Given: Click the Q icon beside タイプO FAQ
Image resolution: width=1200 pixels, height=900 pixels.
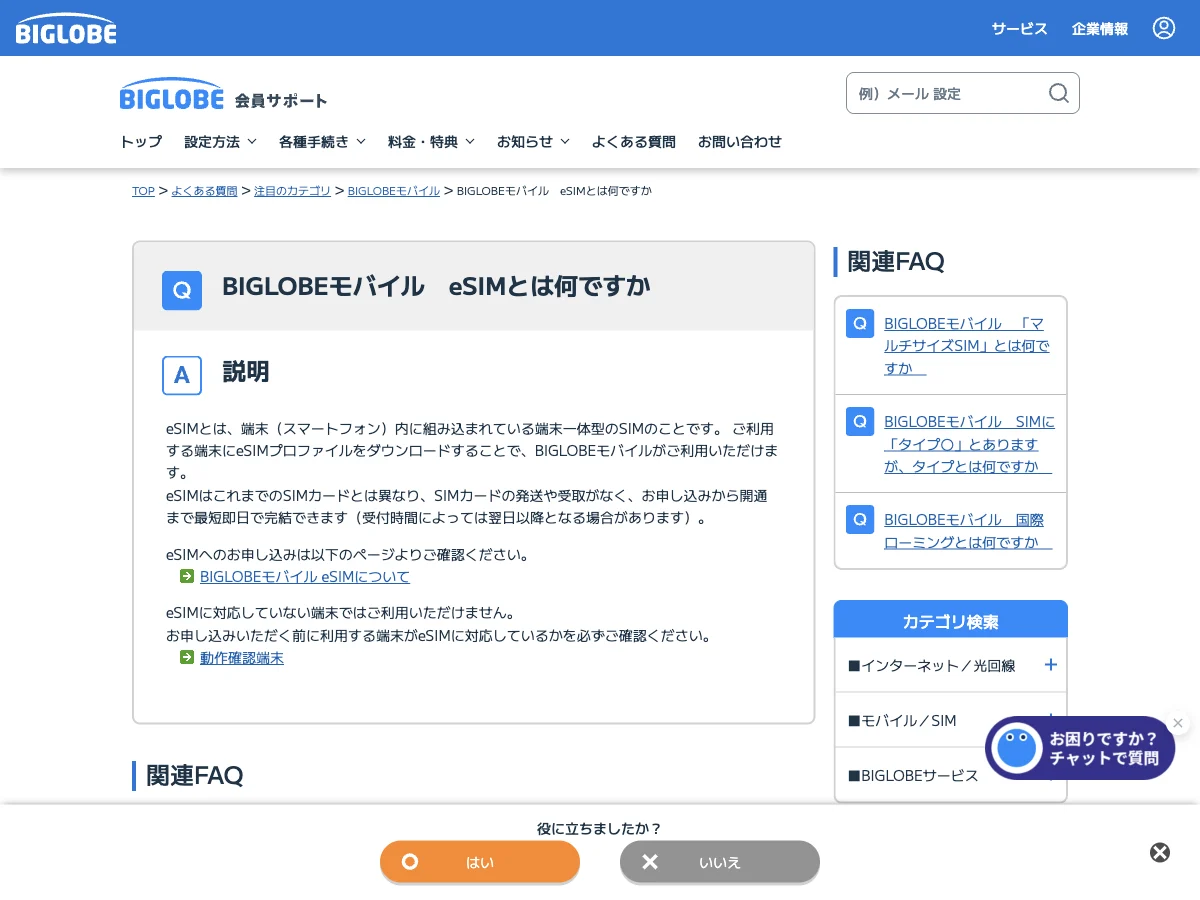Looking at the screenshot, I should pos(860,421).
